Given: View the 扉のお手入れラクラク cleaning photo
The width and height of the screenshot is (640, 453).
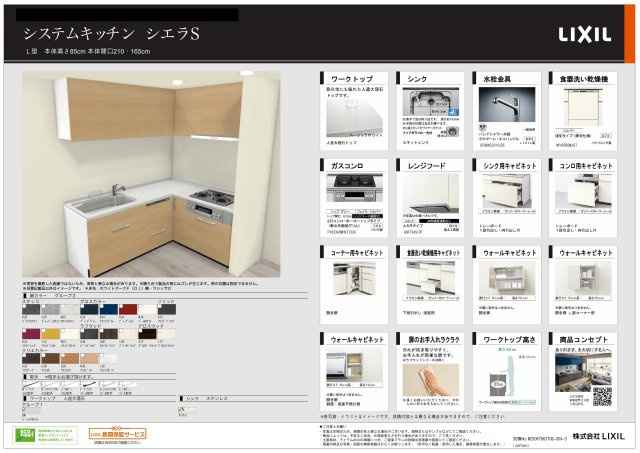Looking at the screenshot, I should (431, 380).
